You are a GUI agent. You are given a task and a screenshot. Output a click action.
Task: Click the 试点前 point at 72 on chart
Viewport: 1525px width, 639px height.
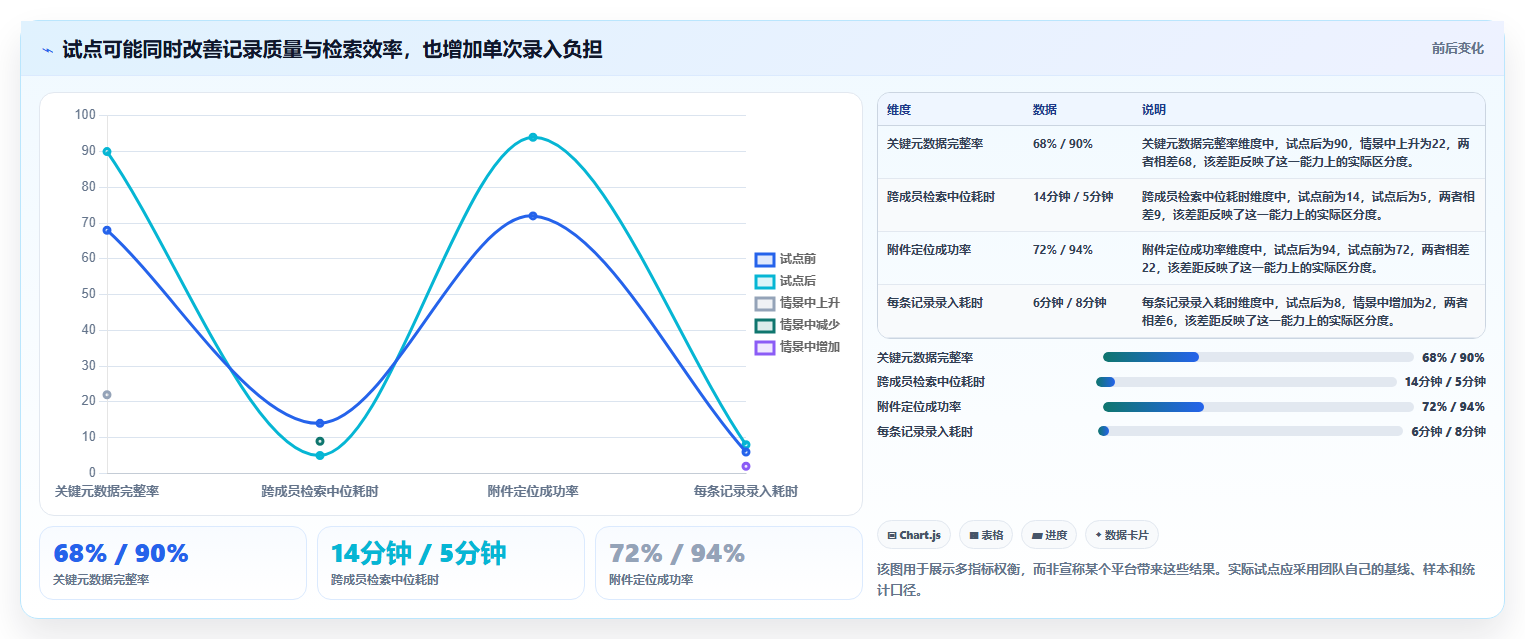(533, 216)
